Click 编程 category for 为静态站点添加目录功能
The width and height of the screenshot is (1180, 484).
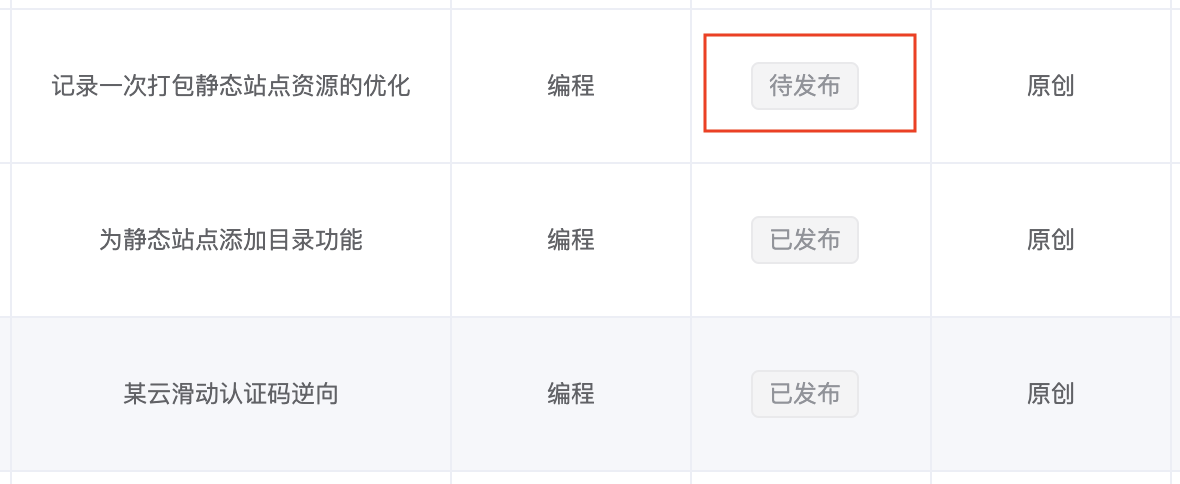coord(571,240)
